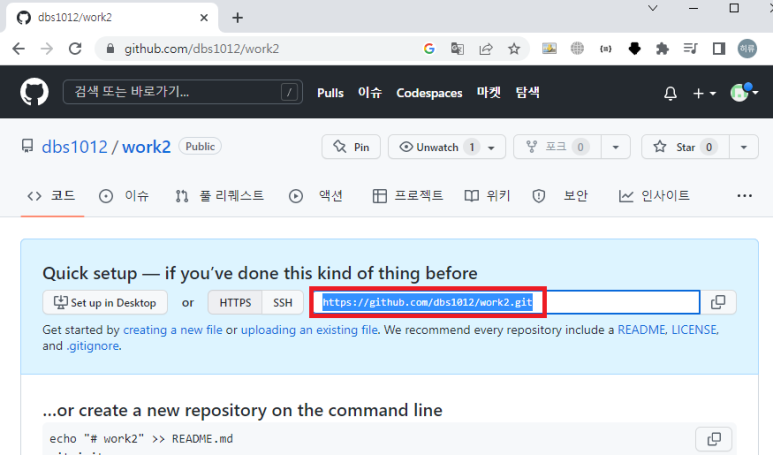Open the extensions puzzle icon

662,48
